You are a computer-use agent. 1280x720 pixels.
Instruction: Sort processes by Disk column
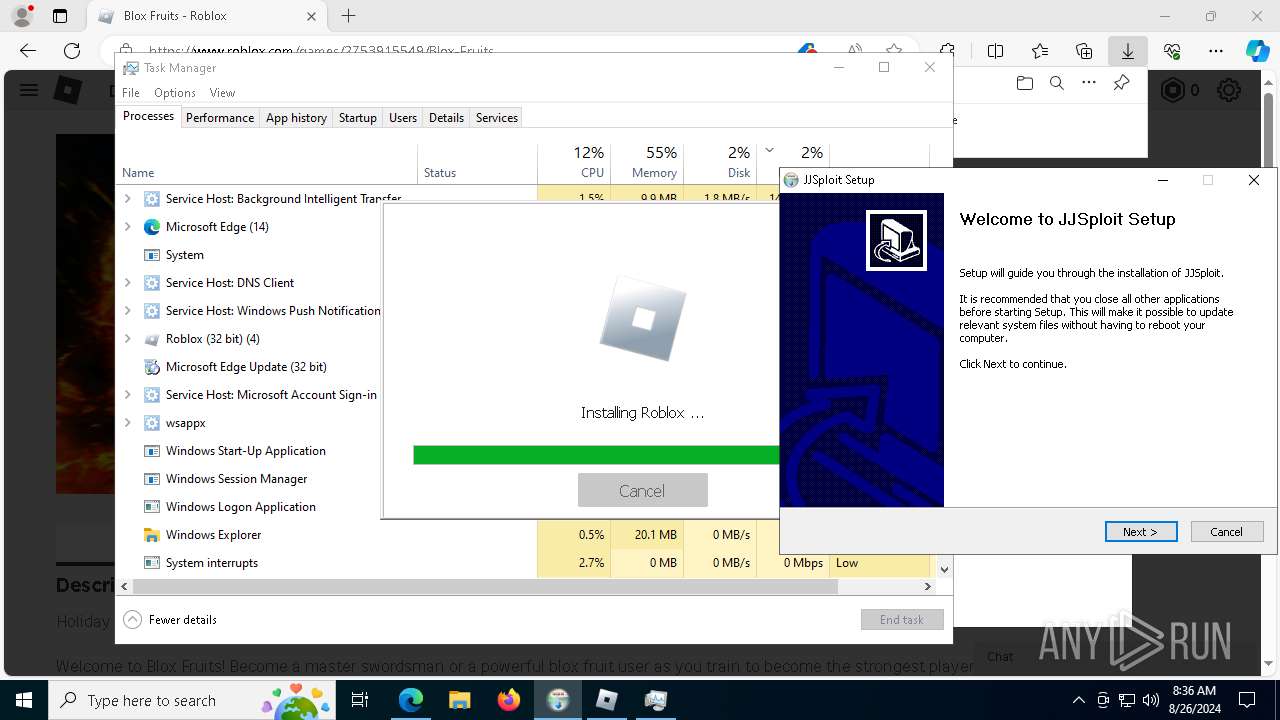pos(720,163)
